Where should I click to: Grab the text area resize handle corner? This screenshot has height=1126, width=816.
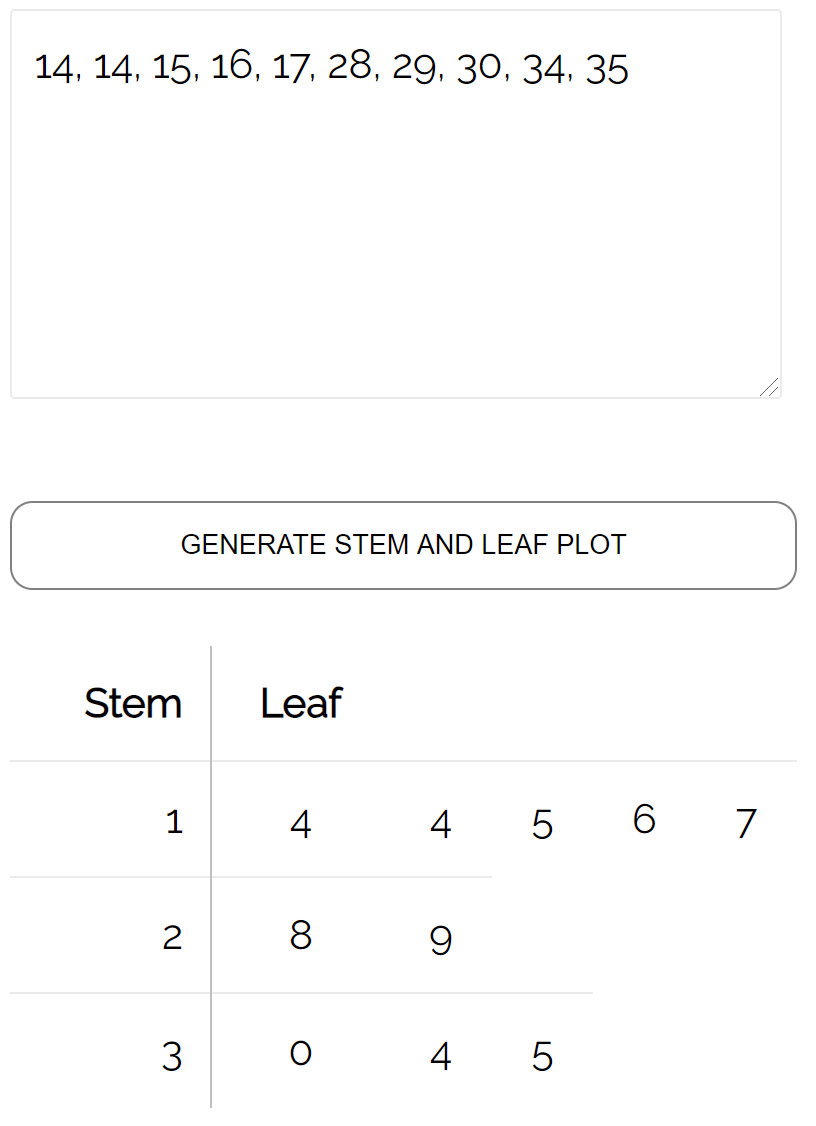[768, 387]
